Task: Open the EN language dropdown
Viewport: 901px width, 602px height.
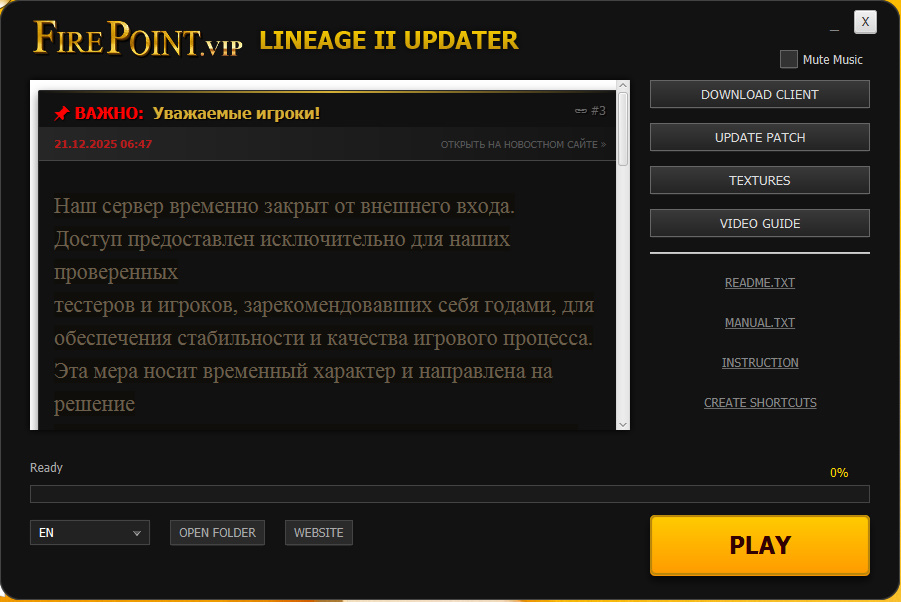Action: (x=90, y=533)
